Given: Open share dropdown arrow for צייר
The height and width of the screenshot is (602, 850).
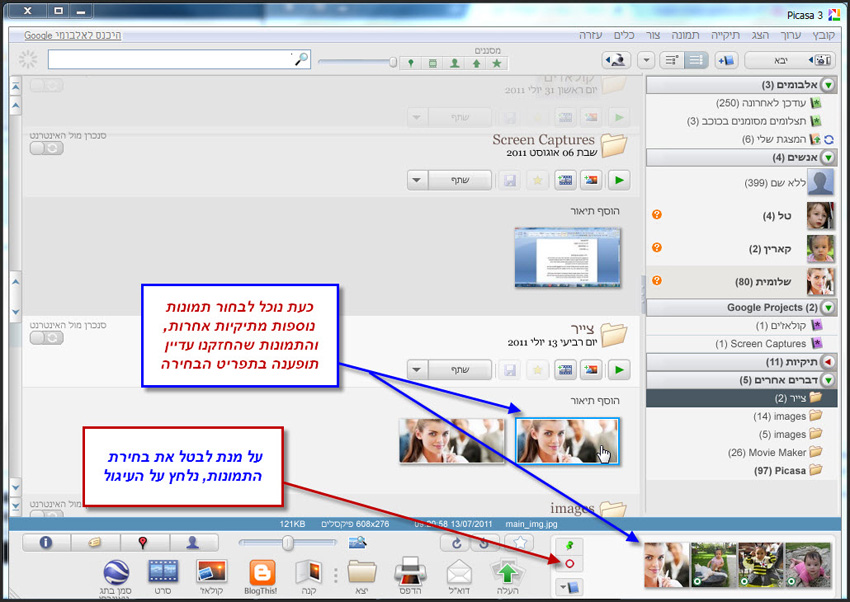Looking at the screenshot, I should pos(417,370).
